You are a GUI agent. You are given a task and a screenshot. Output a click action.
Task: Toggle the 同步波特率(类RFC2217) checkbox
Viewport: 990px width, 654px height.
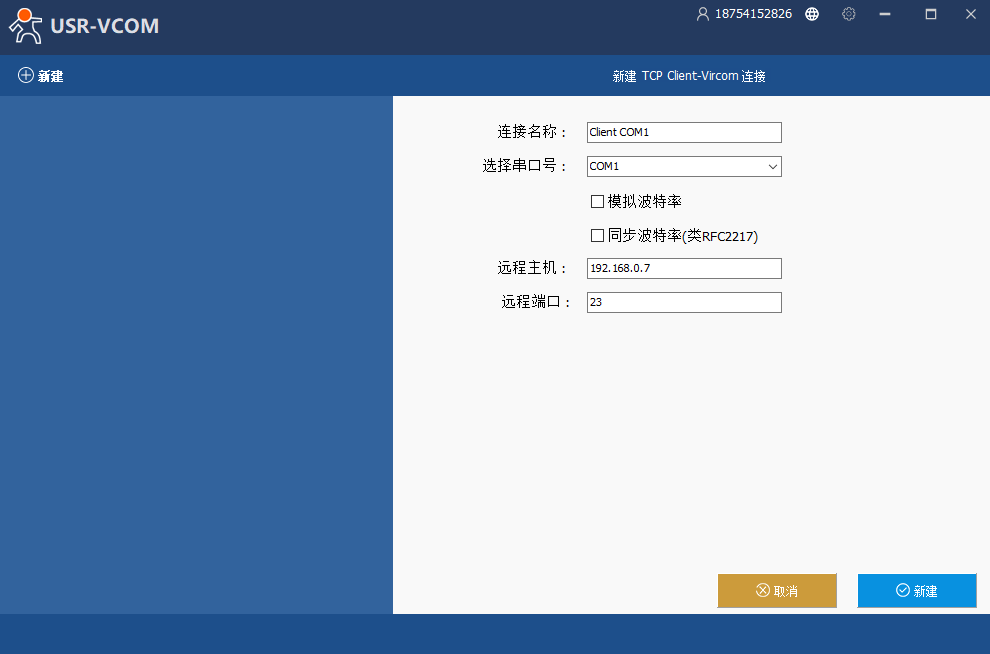tap(598, 236)
